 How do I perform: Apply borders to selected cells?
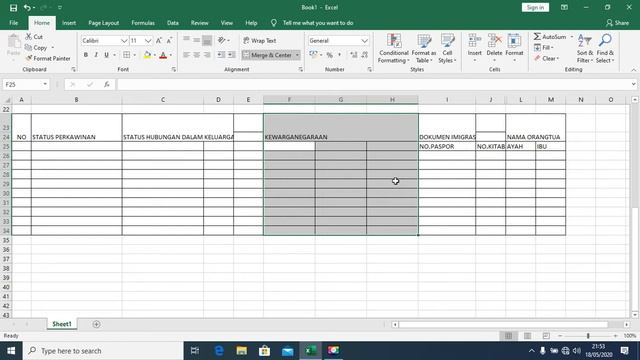coord(127,55)
